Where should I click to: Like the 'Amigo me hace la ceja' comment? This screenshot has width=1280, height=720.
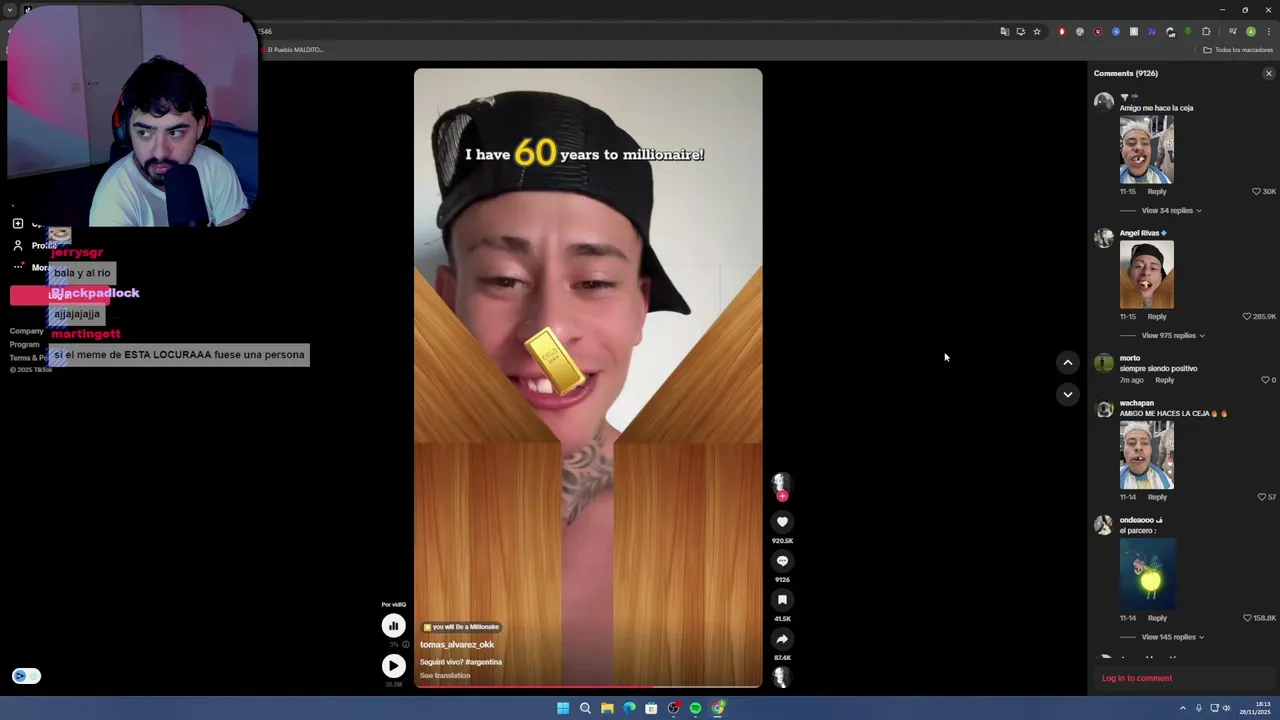pos(1256,191)
